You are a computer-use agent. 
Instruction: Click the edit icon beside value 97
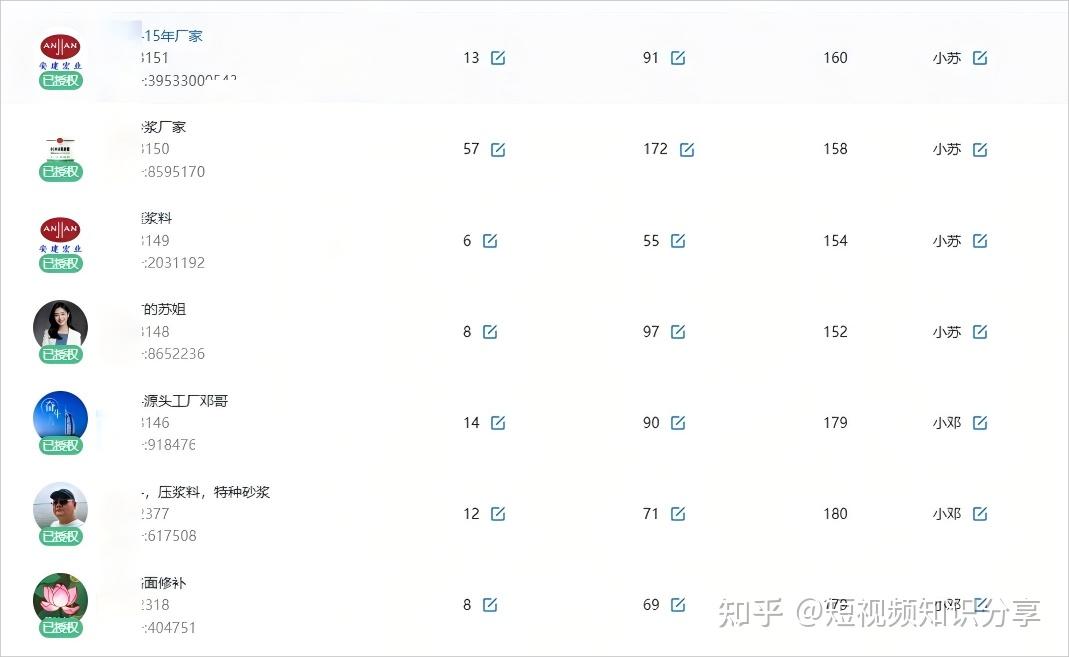[x=678, y=332]
